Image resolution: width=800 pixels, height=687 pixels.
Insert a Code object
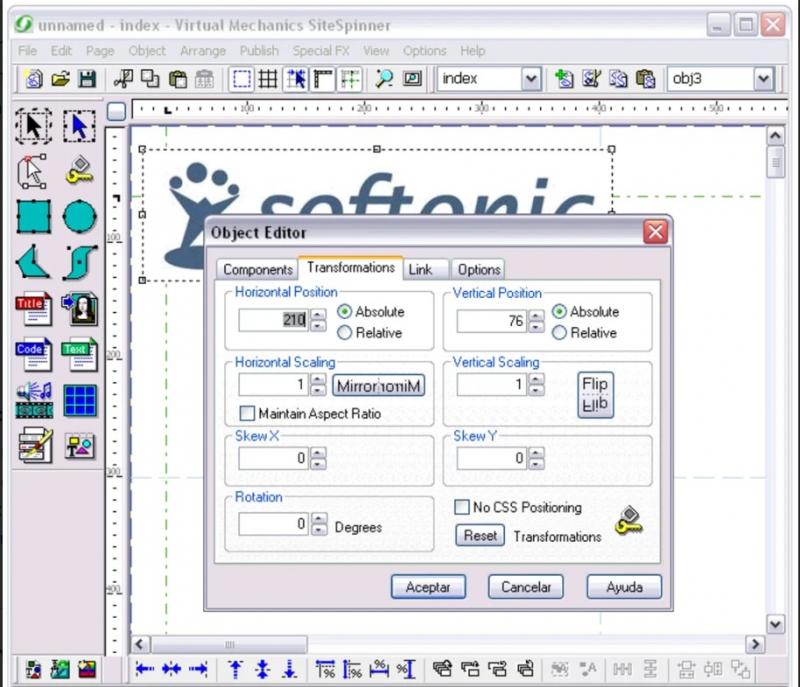33,354
